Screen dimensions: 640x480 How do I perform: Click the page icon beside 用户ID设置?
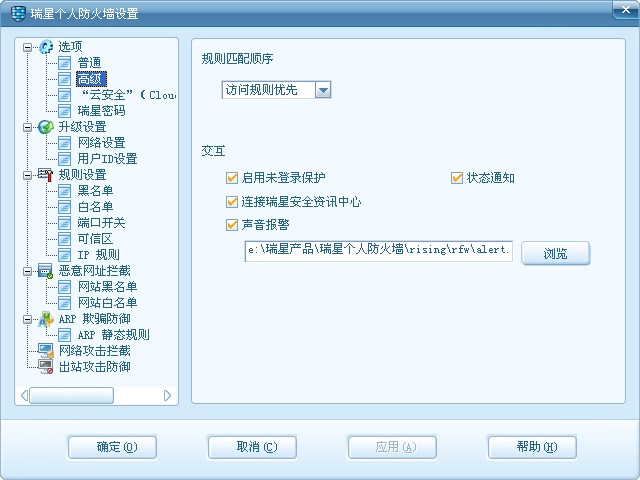coord(64,159)
